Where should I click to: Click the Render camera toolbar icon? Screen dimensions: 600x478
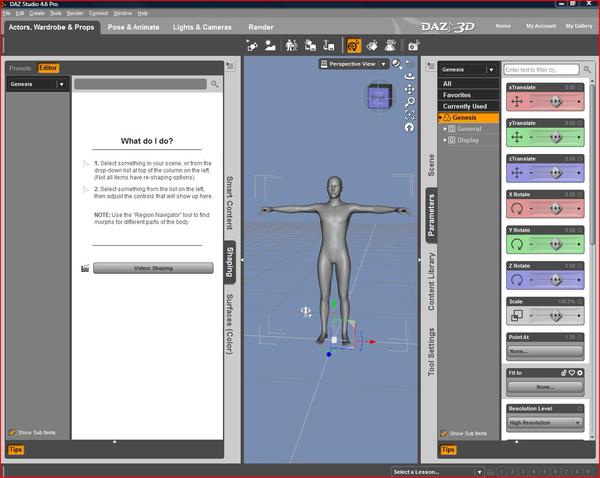tap(414, 46)
